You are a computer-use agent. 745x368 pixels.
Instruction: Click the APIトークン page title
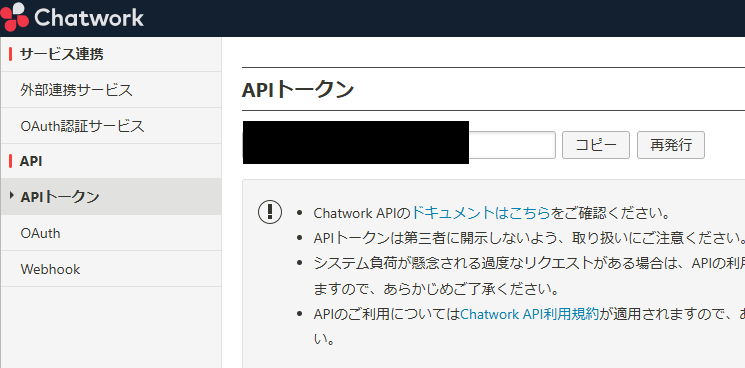click(298, 89)
